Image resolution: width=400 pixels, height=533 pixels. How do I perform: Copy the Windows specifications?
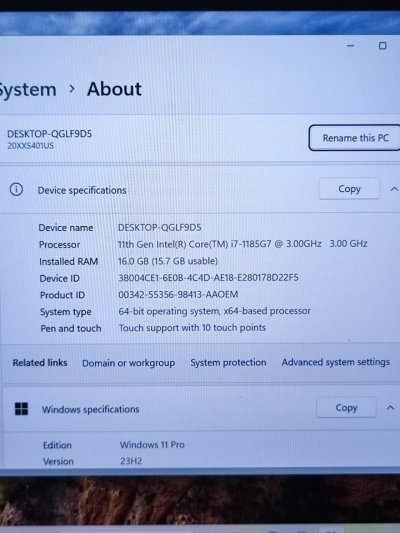(346, 408)
